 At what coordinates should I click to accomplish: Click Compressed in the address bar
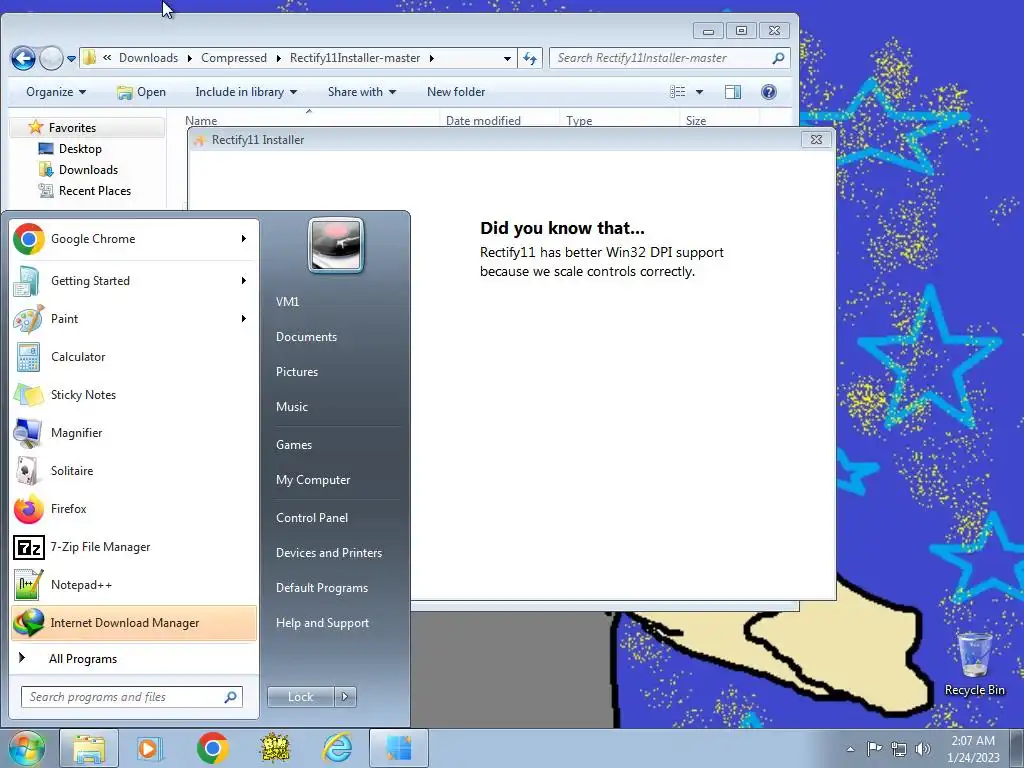tap(234, 58)
